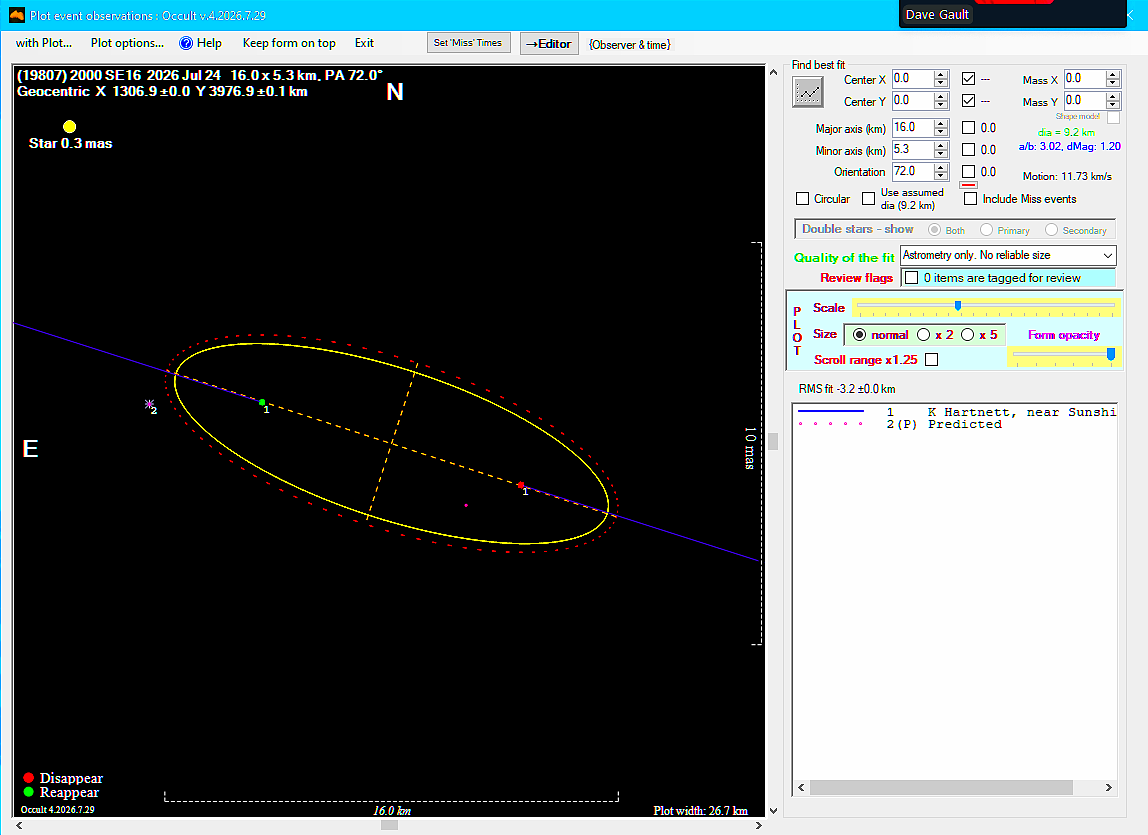Click the Form opacity slider thumb
This screenshot has height=835, width=1148.
pos(1111,355)
